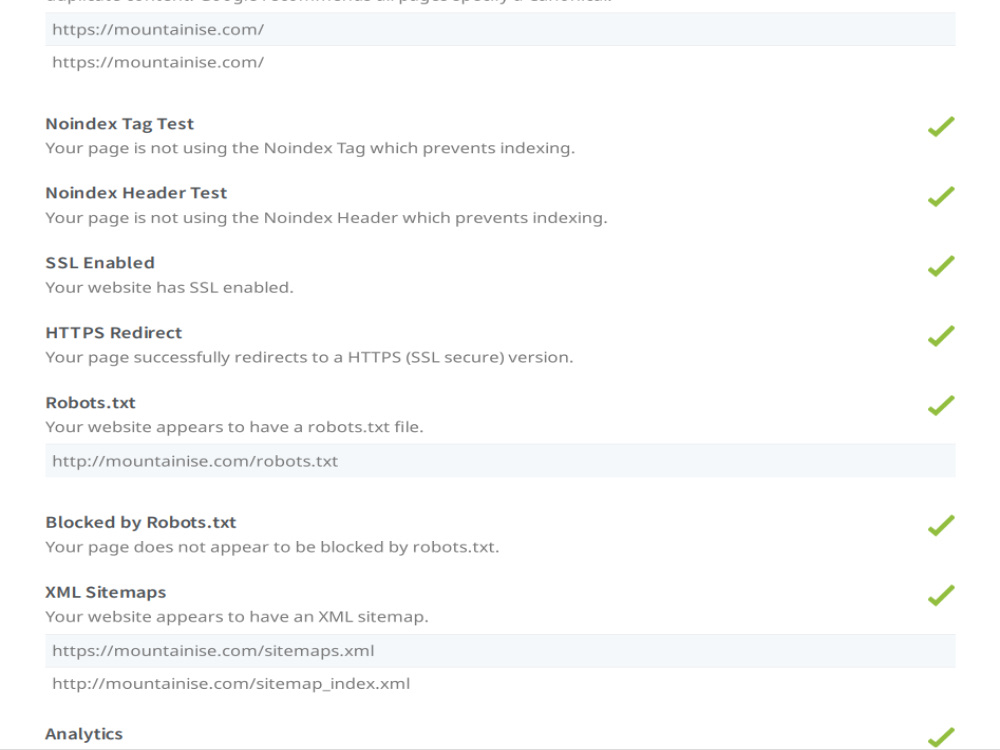Click the Blocked by Robots.txt checkmark
This screenshot has width=1000, height=750.
coord(941,526)
